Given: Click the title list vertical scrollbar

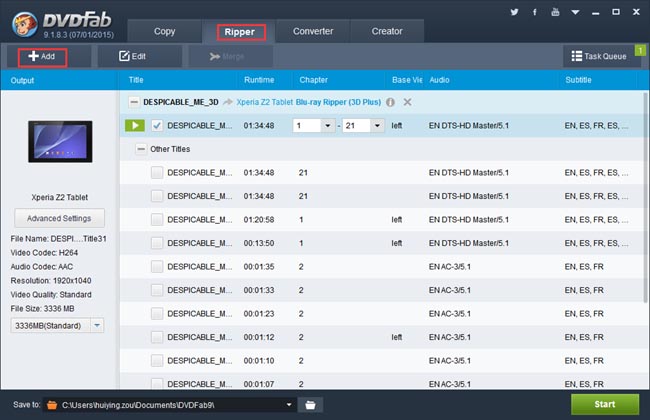Looking at the screenshot, I should coord(645,198).
